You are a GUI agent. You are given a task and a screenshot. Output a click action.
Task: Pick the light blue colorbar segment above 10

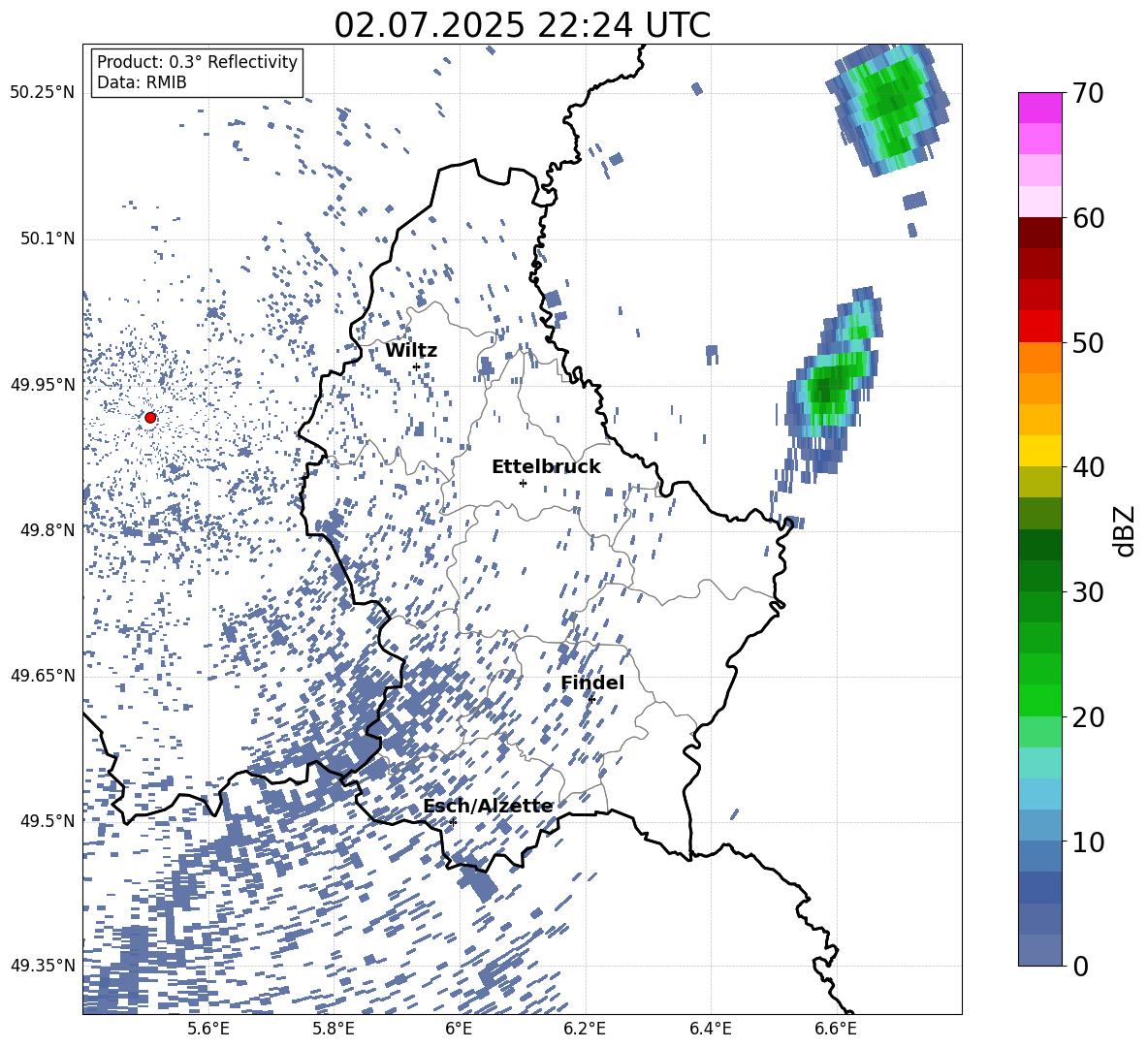(1039, 794)
